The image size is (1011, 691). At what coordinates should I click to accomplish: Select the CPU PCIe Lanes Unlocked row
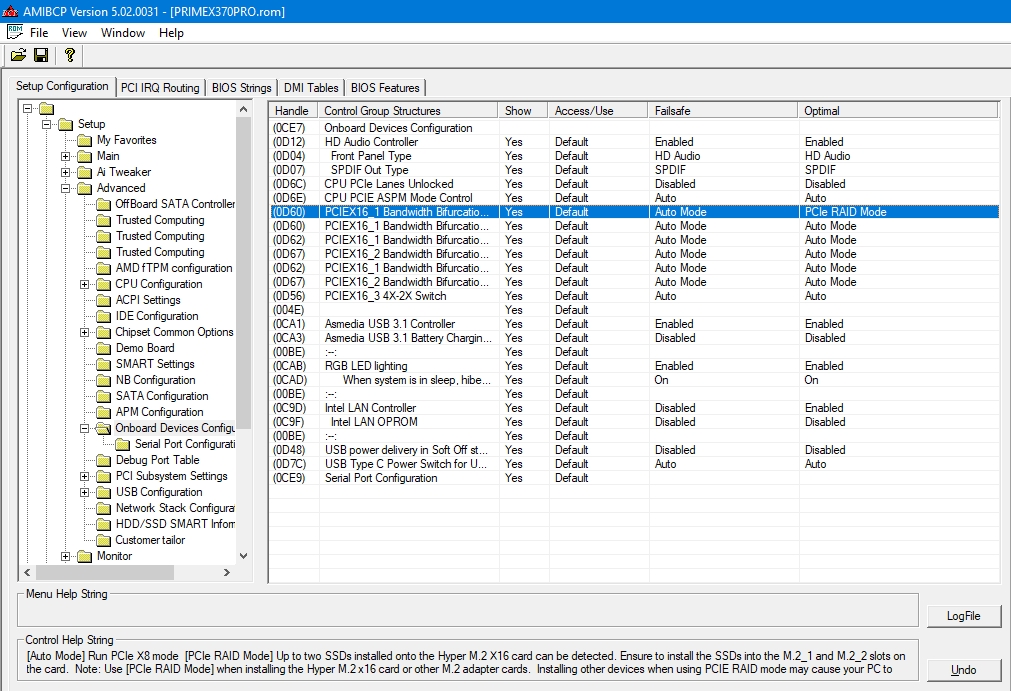[x=634, y=184]
